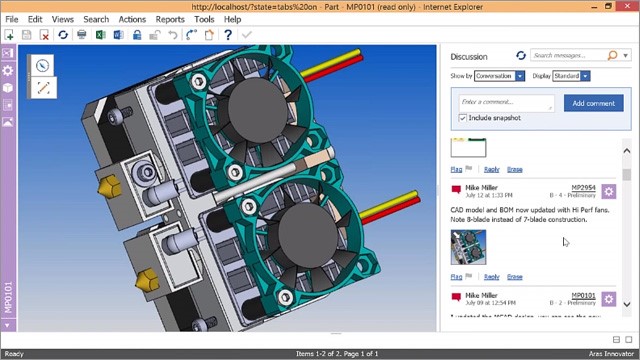Click the Print icon in the toolbar
640x360 pixels.
pos(82,35)
